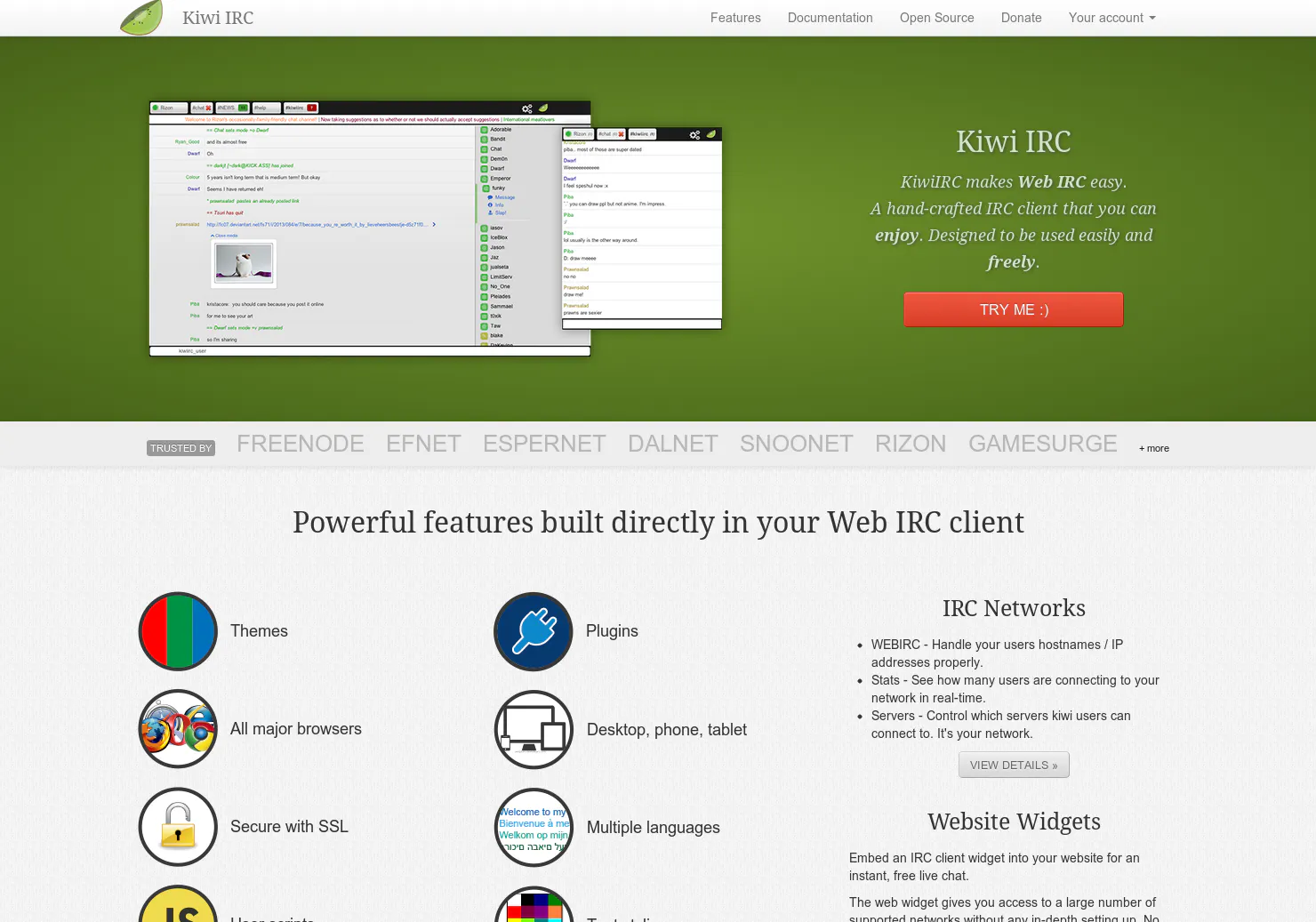Click the JS user scripts icon
This screenshot has height=922, width=1316.
(x=178, y=903)
